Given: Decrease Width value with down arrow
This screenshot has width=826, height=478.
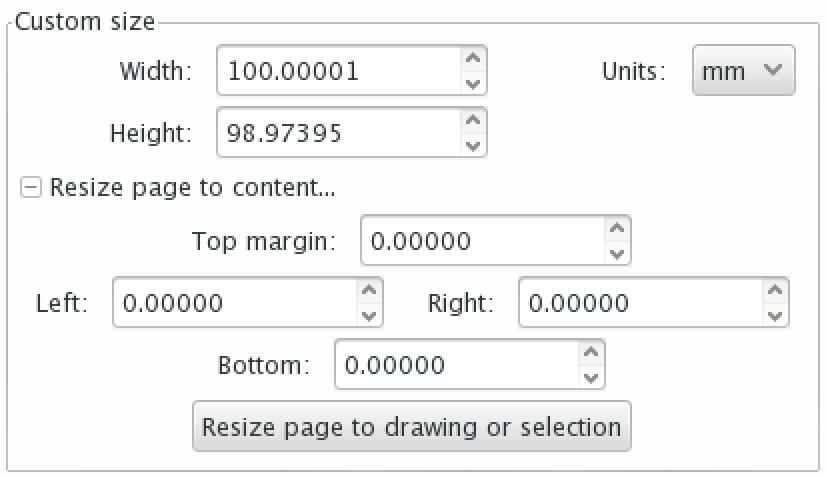Looking at the screenshot, I should (474, 84).
